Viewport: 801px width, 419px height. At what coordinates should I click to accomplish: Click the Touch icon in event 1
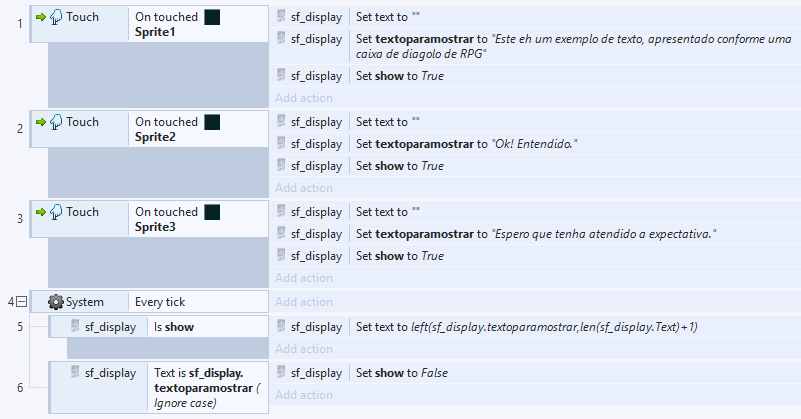pyautogui.click(x=57, y=17)
